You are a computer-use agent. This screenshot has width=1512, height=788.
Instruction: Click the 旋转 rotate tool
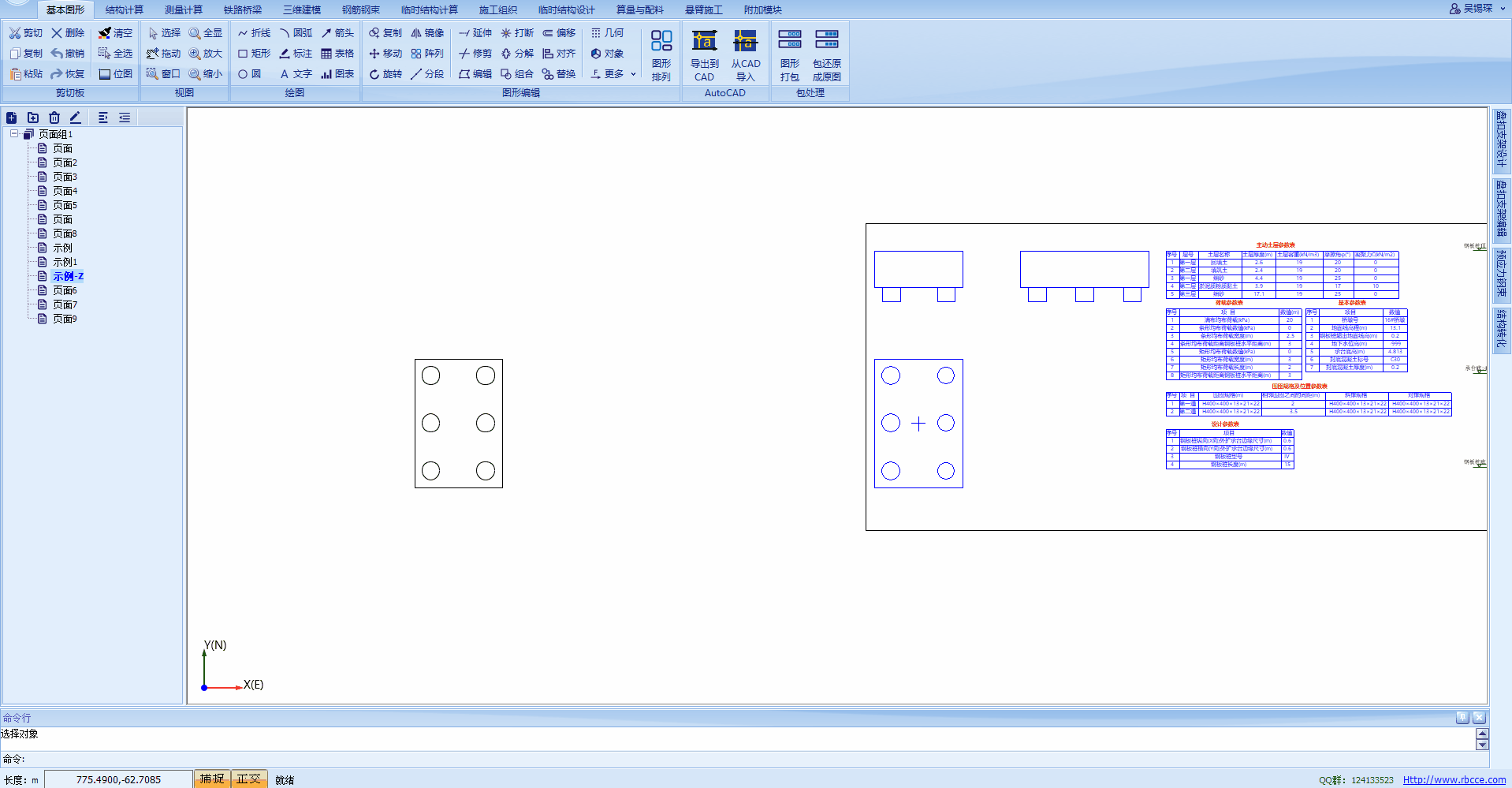pyautogui.click(x=385, y=74)
